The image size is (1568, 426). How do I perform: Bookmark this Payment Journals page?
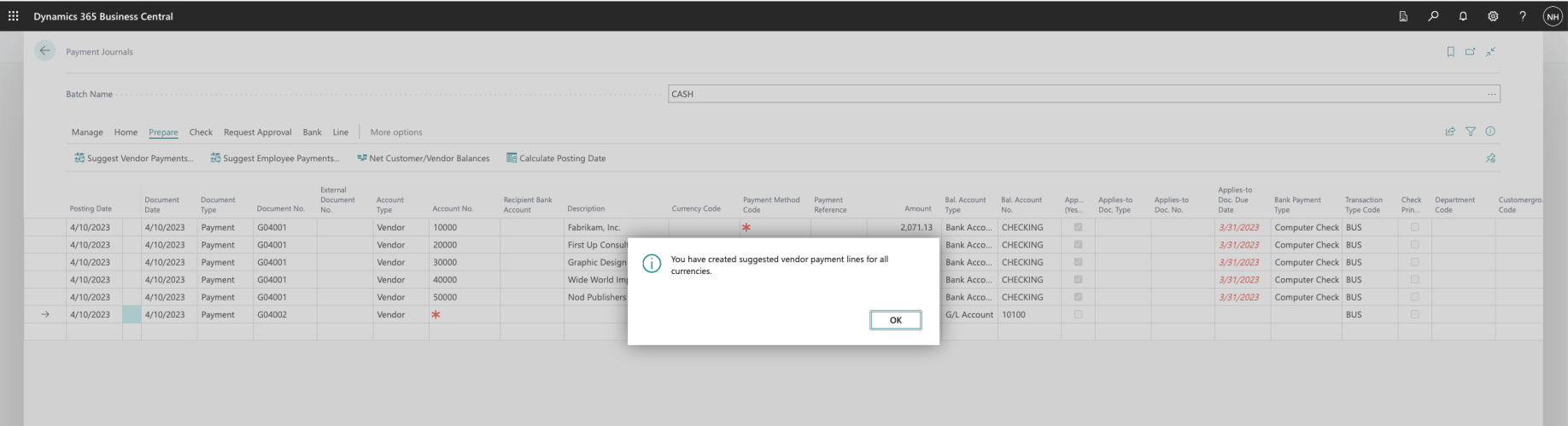pos(1450,52)
